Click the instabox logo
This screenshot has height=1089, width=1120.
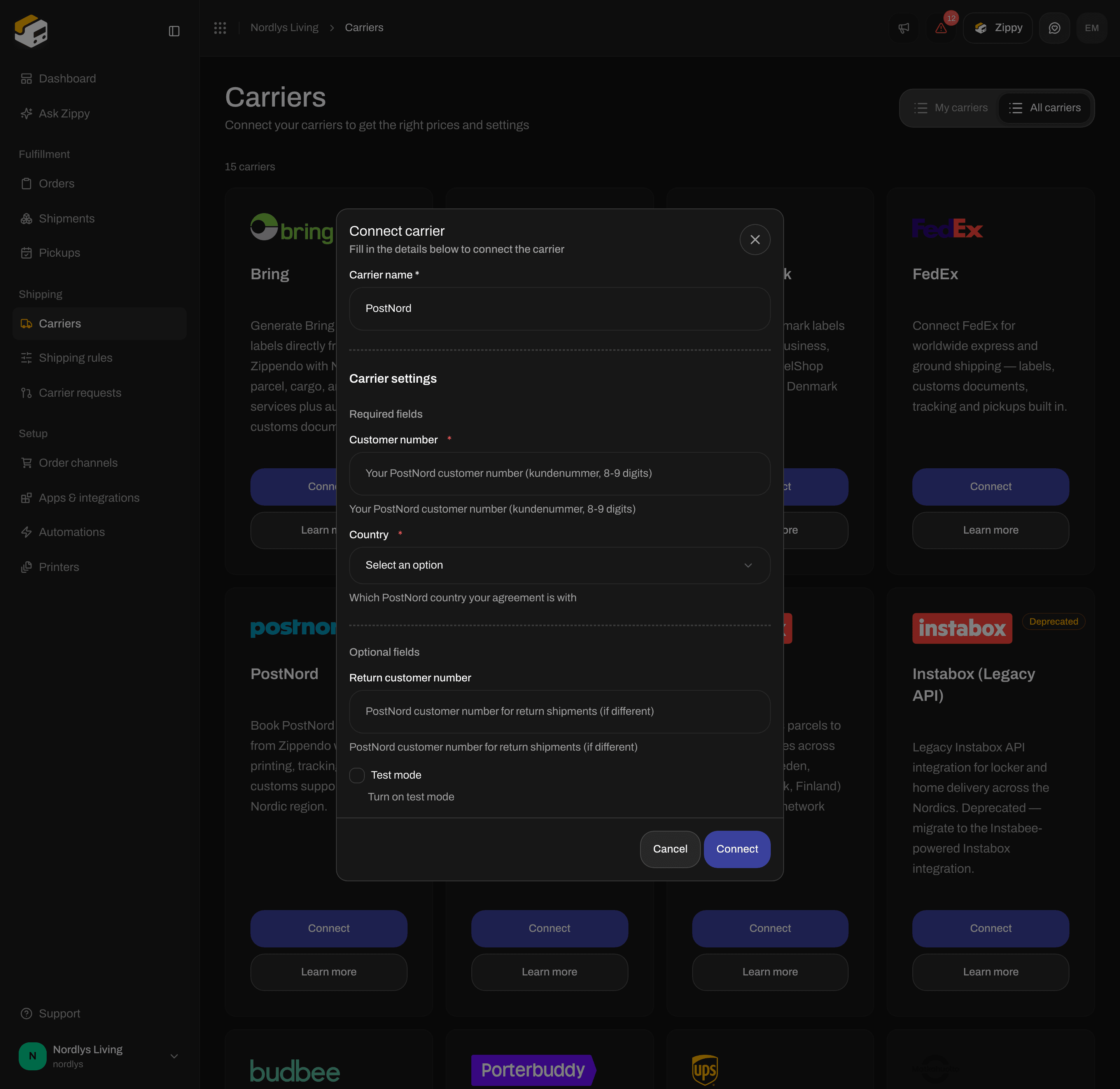962,628
